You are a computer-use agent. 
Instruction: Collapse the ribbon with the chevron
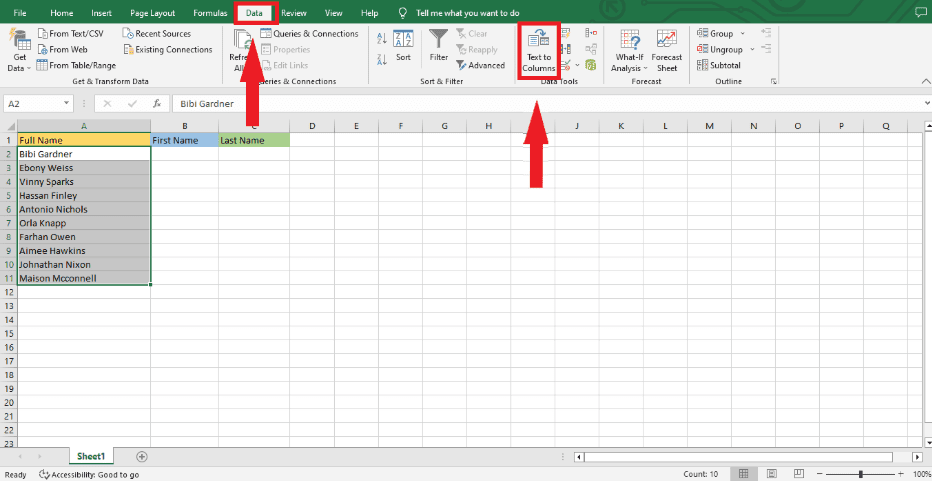(x=925, y=81)
